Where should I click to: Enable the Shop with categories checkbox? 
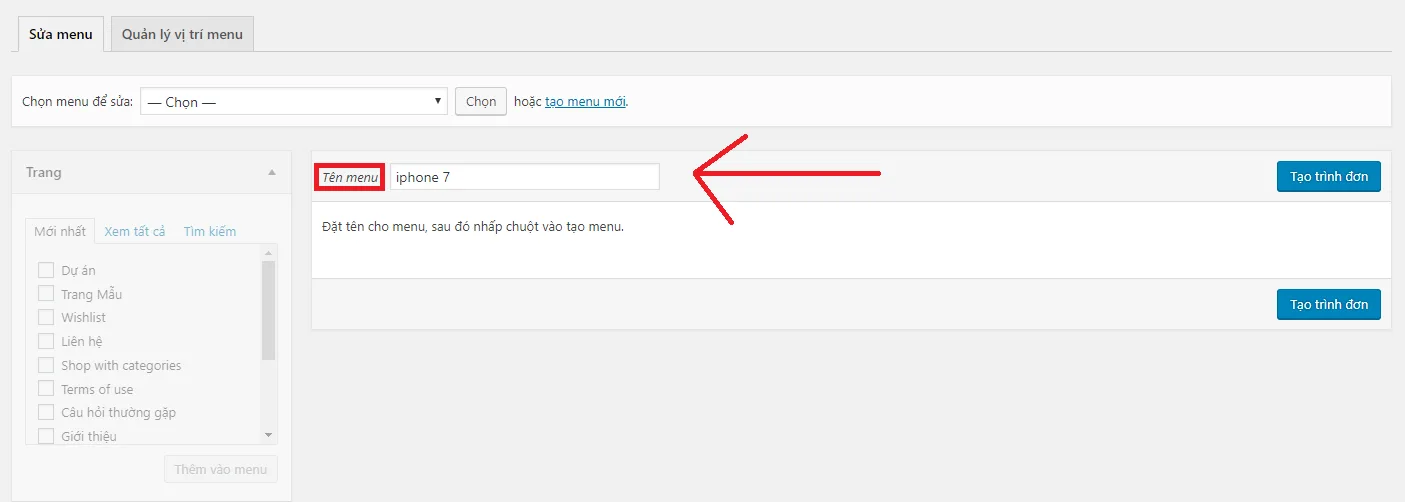click(x=45, y=365)
